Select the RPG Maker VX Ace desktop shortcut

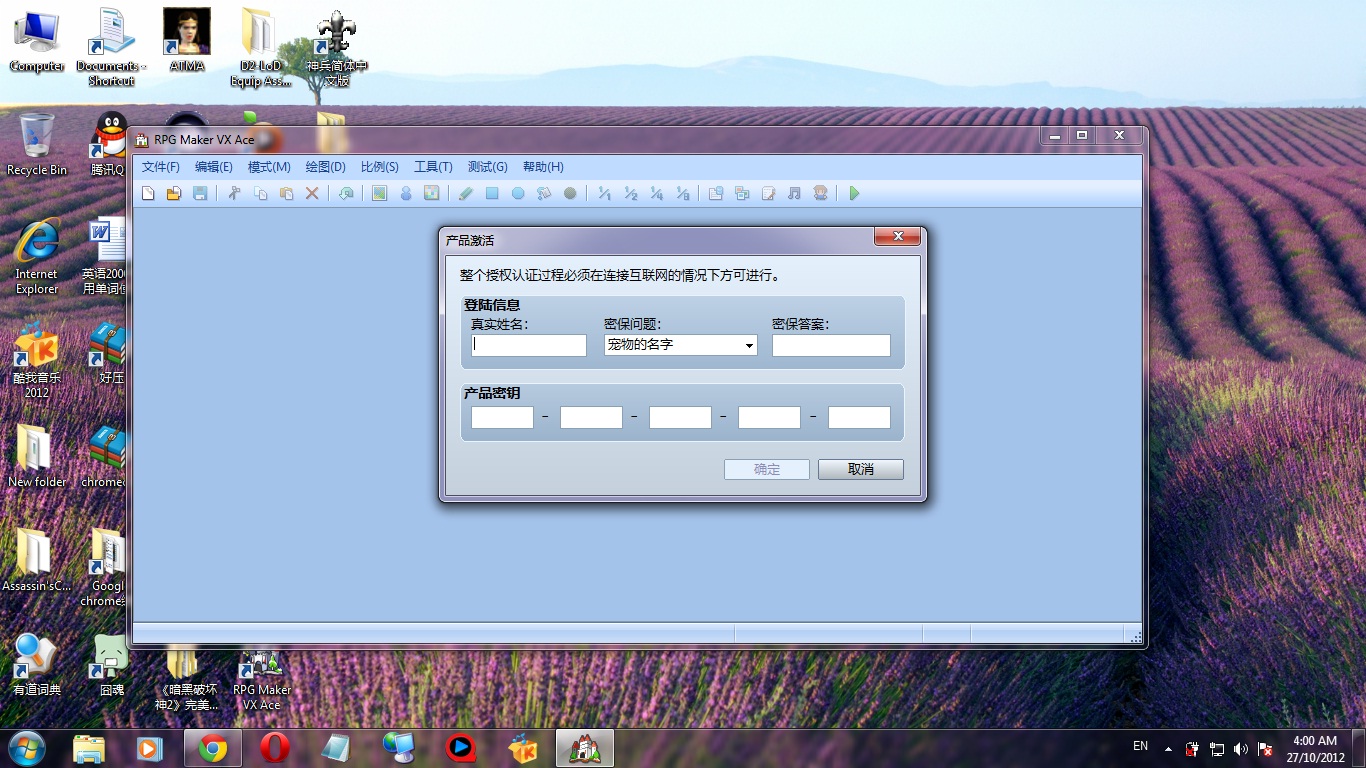(x=262, y=680)
